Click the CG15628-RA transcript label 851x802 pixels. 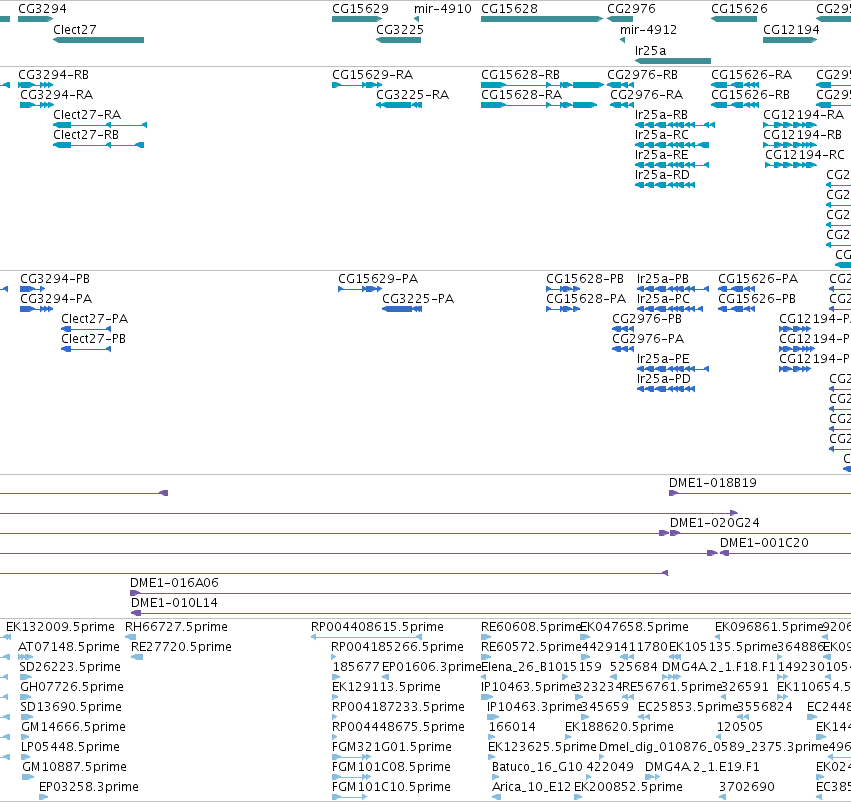(521, 95)
